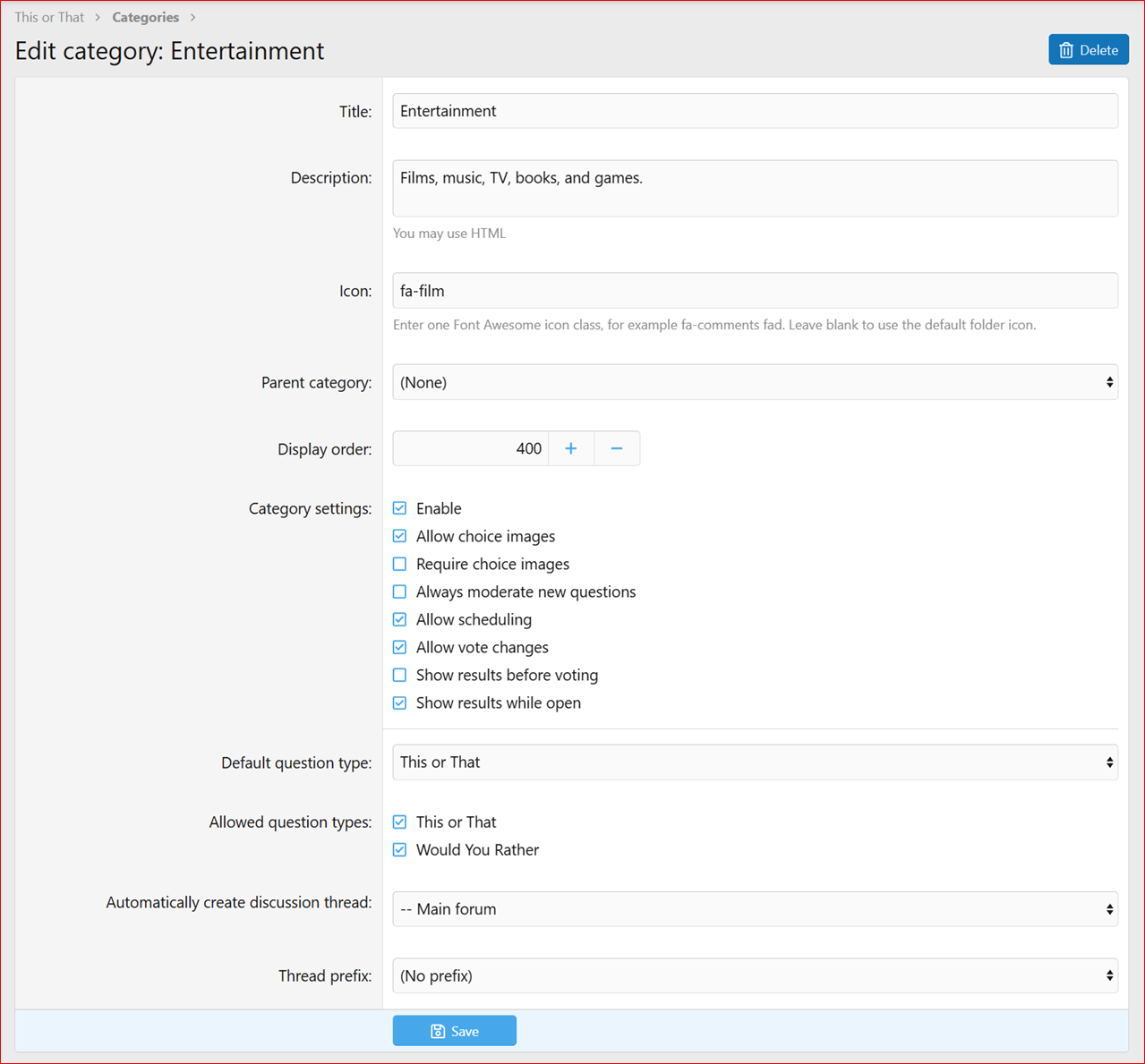Screen dimensions: 1145x1064
Task: Open the Parent category dropdown
Action: tap(756, 382)
